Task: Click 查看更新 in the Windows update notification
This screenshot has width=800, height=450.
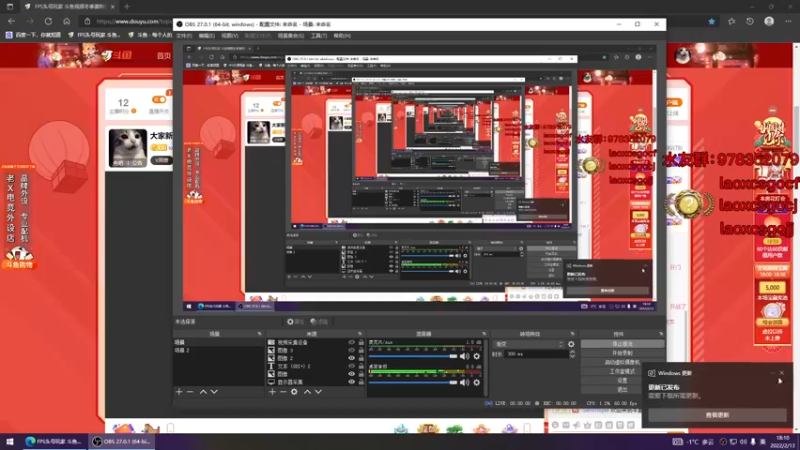Action: (717, 415)
